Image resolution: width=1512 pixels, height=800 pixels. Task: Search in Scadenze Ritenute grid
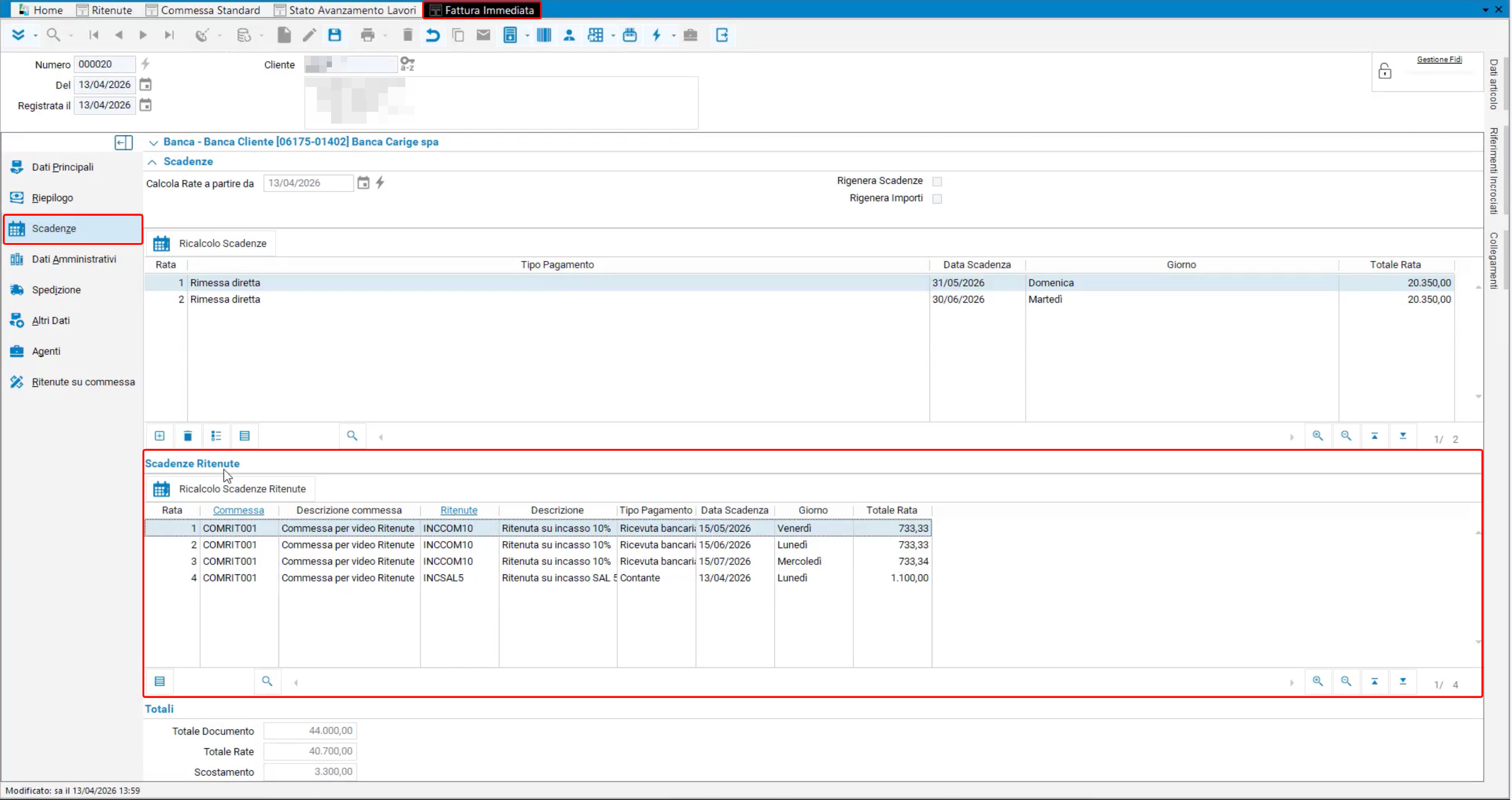[x=267, y=682]
